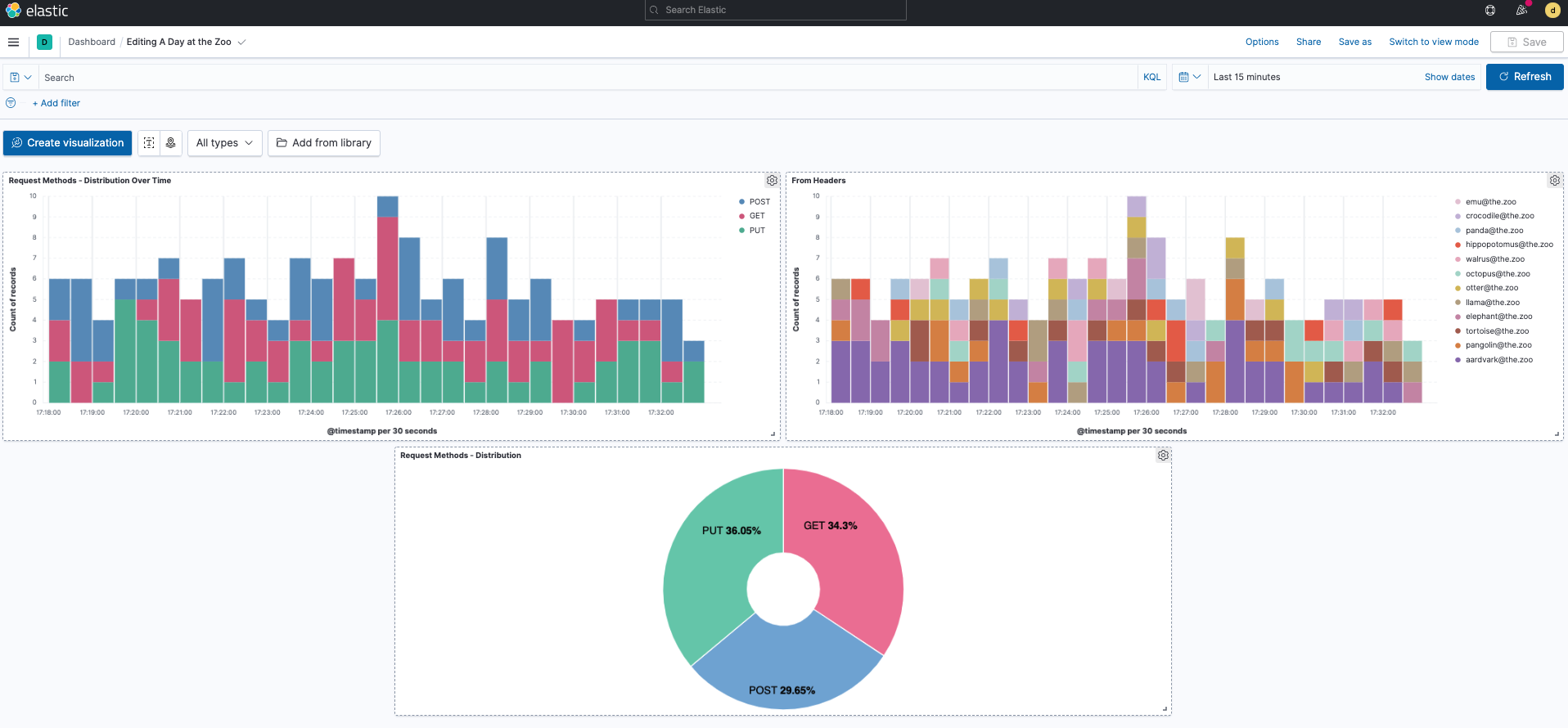Viewport: 1568px width, 728px height.
Task: Toggle emu@the.zoo in the From Headers legend
Action: (1490, 202)
